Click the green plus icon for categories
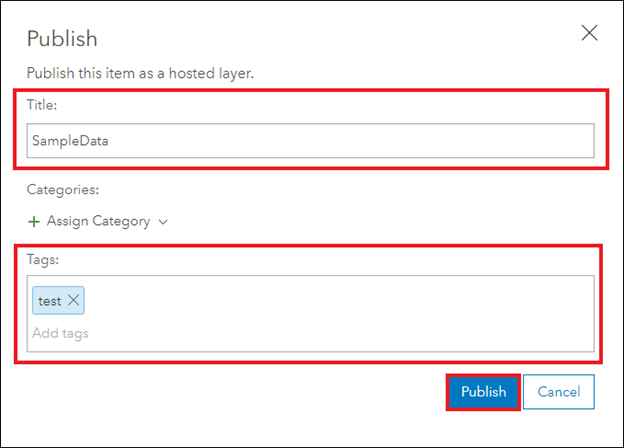Viewport: 624px width, 448px height. [x=34, y=222]
